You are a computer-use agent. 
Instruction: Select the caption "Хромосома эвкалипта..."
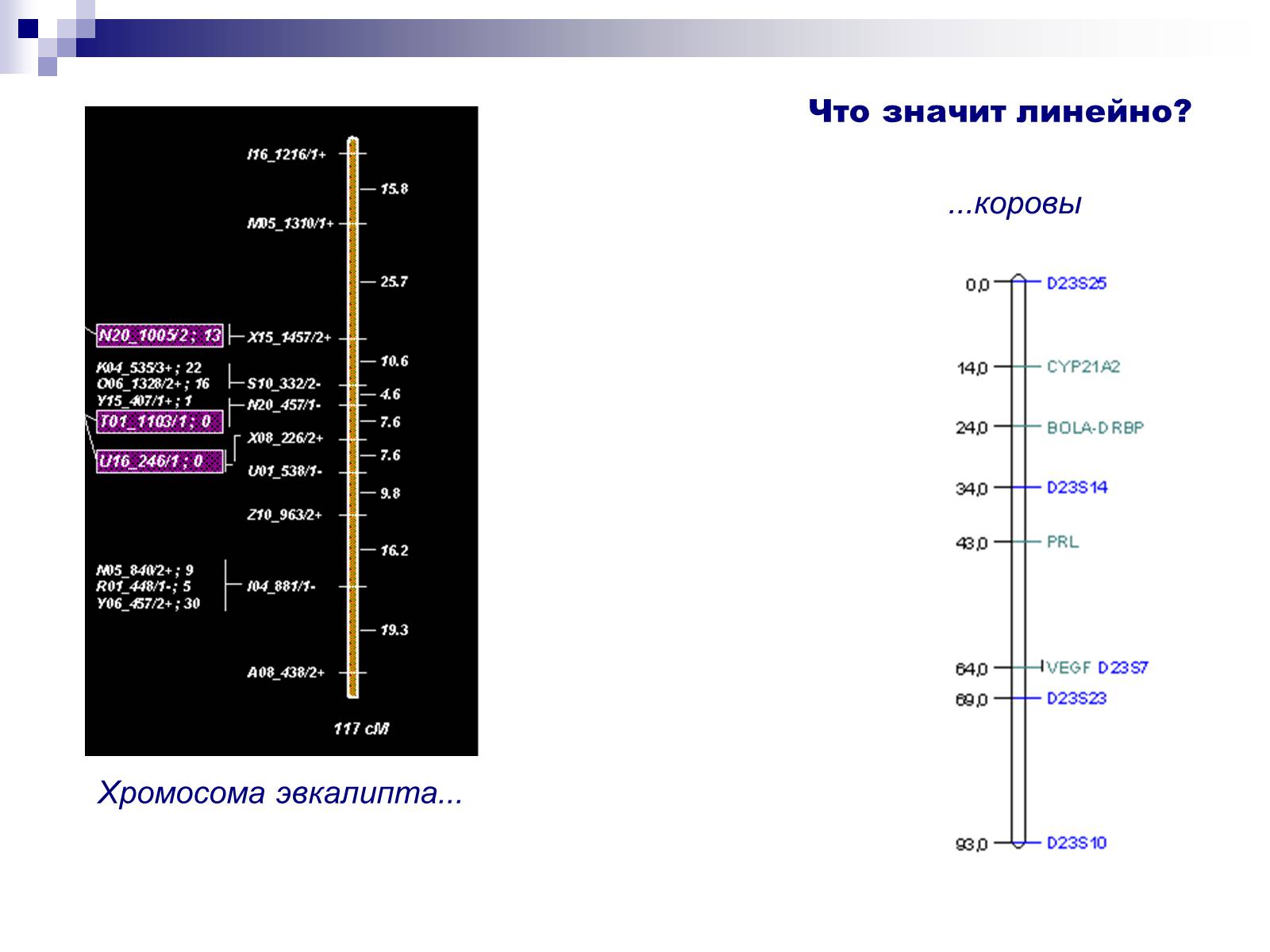(x=279, y=793)
